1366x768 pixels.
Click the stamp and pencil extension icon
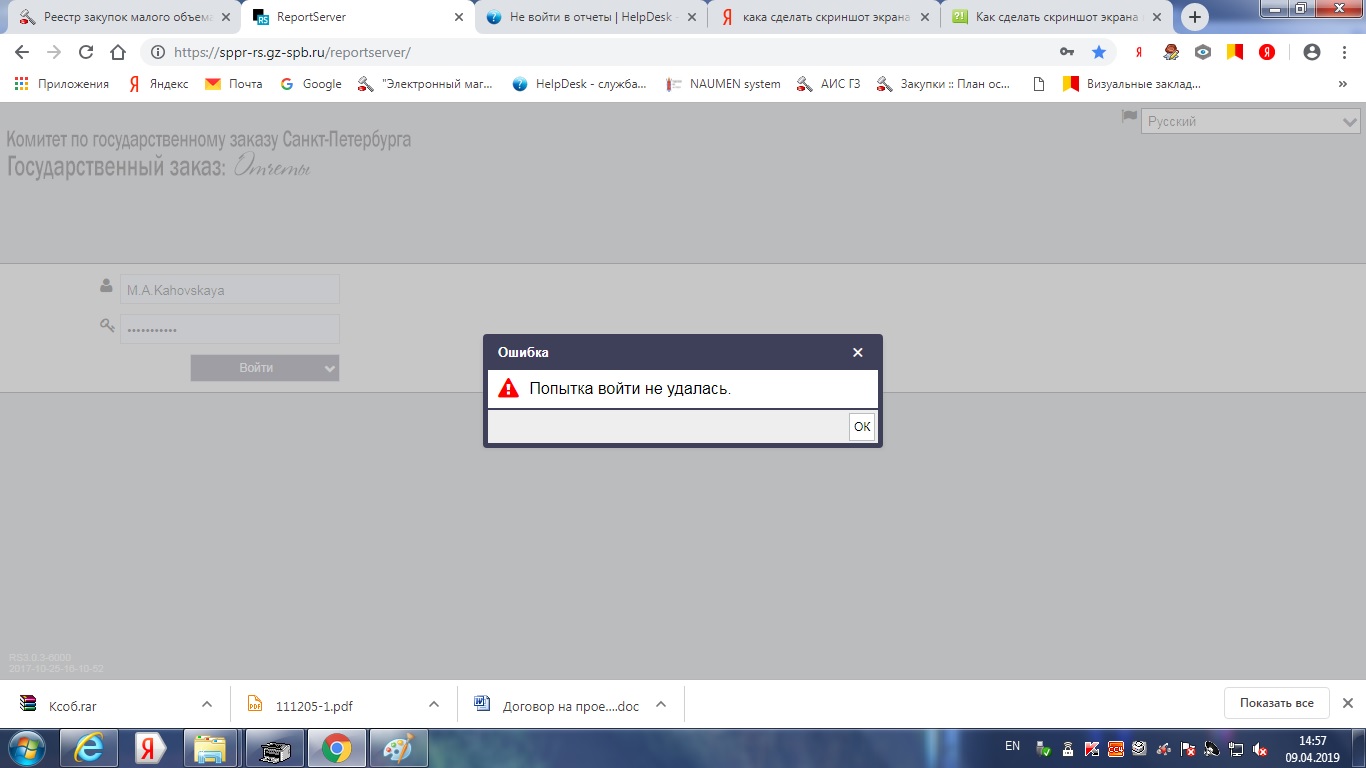1171,52
